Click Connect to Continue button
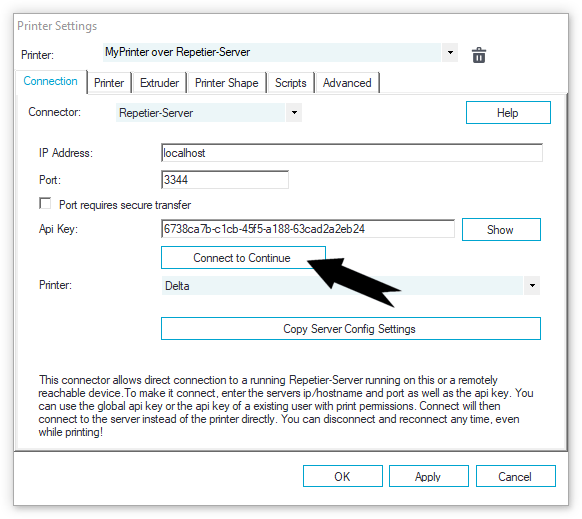582x519 pixels. [243, 258]
